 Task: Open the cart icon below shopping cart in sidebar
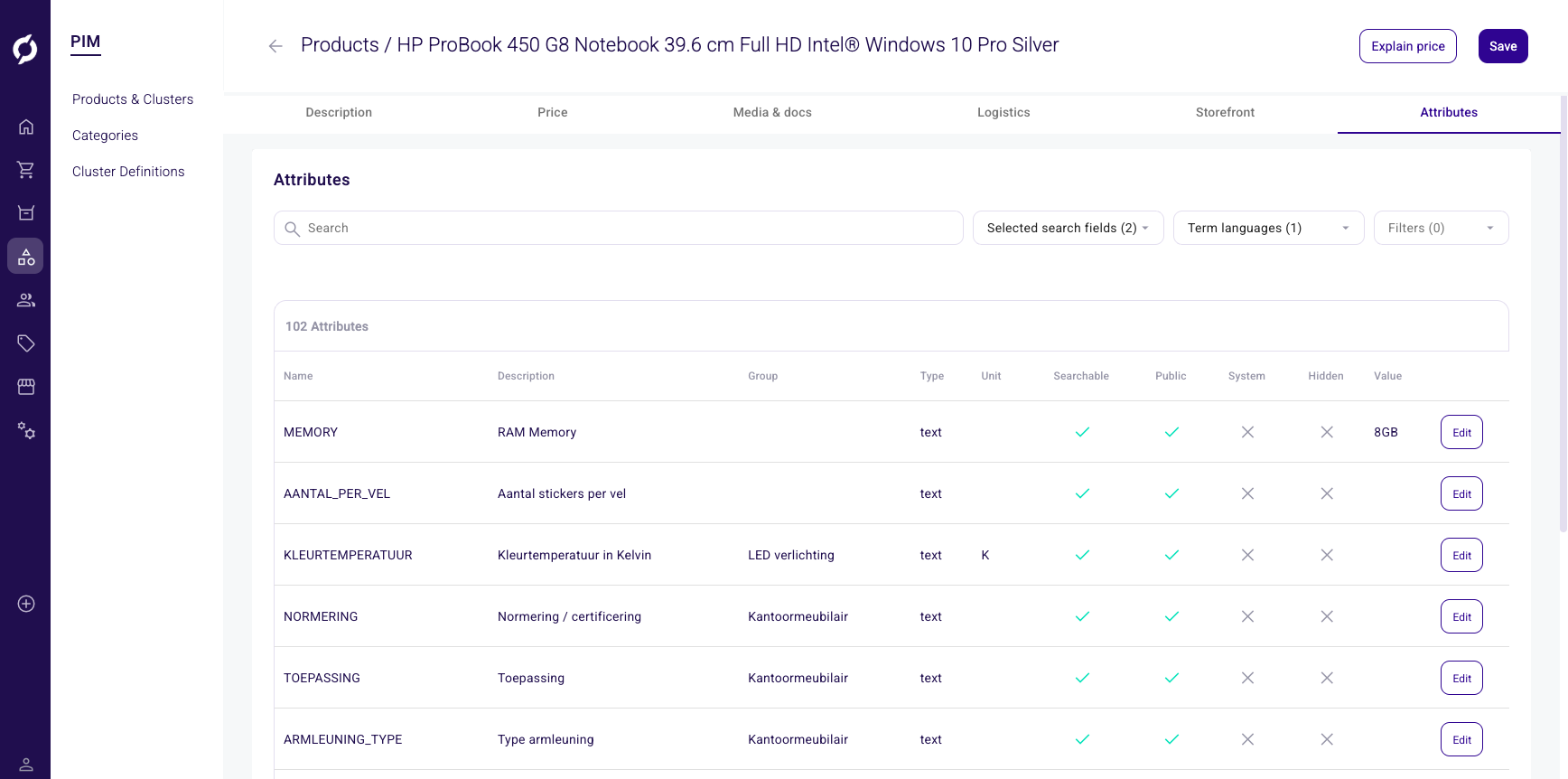pos(26,213)
